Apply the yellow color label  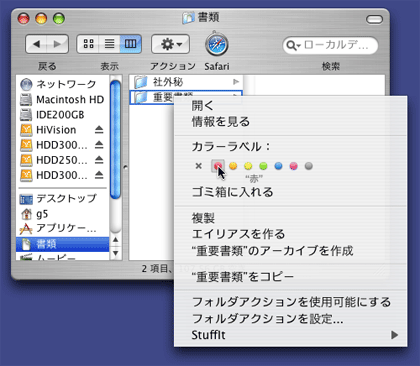point(248,166)
